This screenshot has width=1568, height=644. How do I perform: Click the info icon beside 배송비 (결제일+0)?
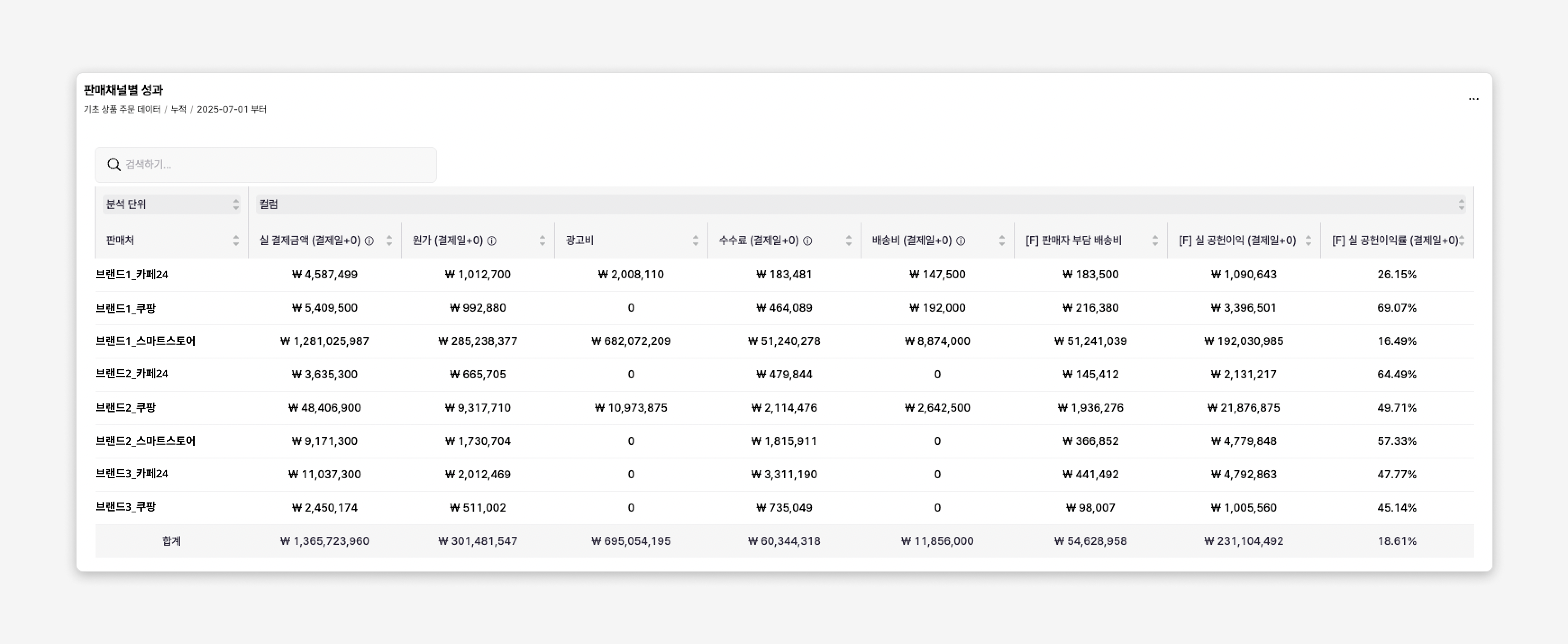(x=961, y=240)
